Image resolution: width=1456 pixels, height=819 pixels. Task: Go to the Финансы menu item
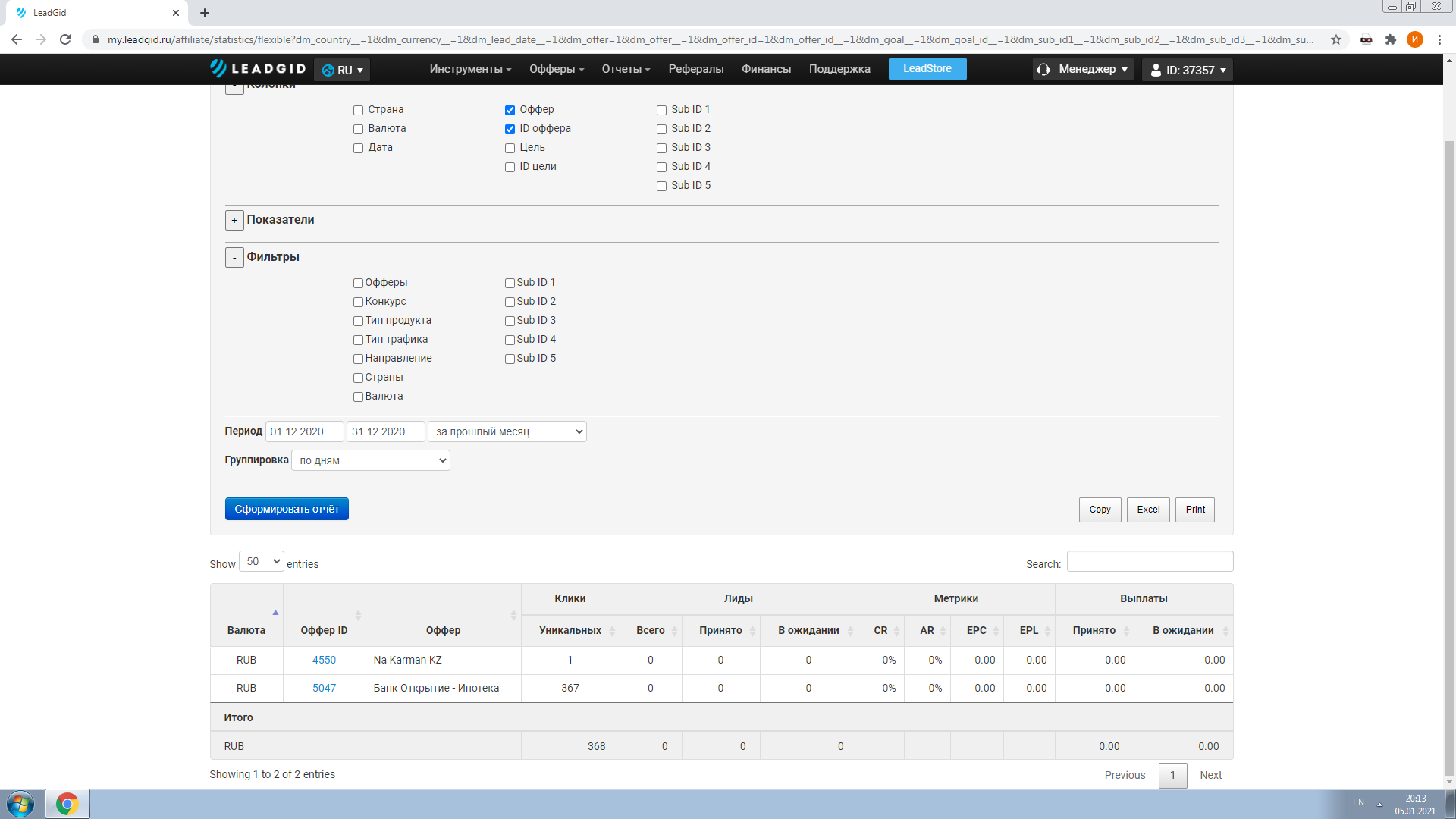click(x=766, y=69)
